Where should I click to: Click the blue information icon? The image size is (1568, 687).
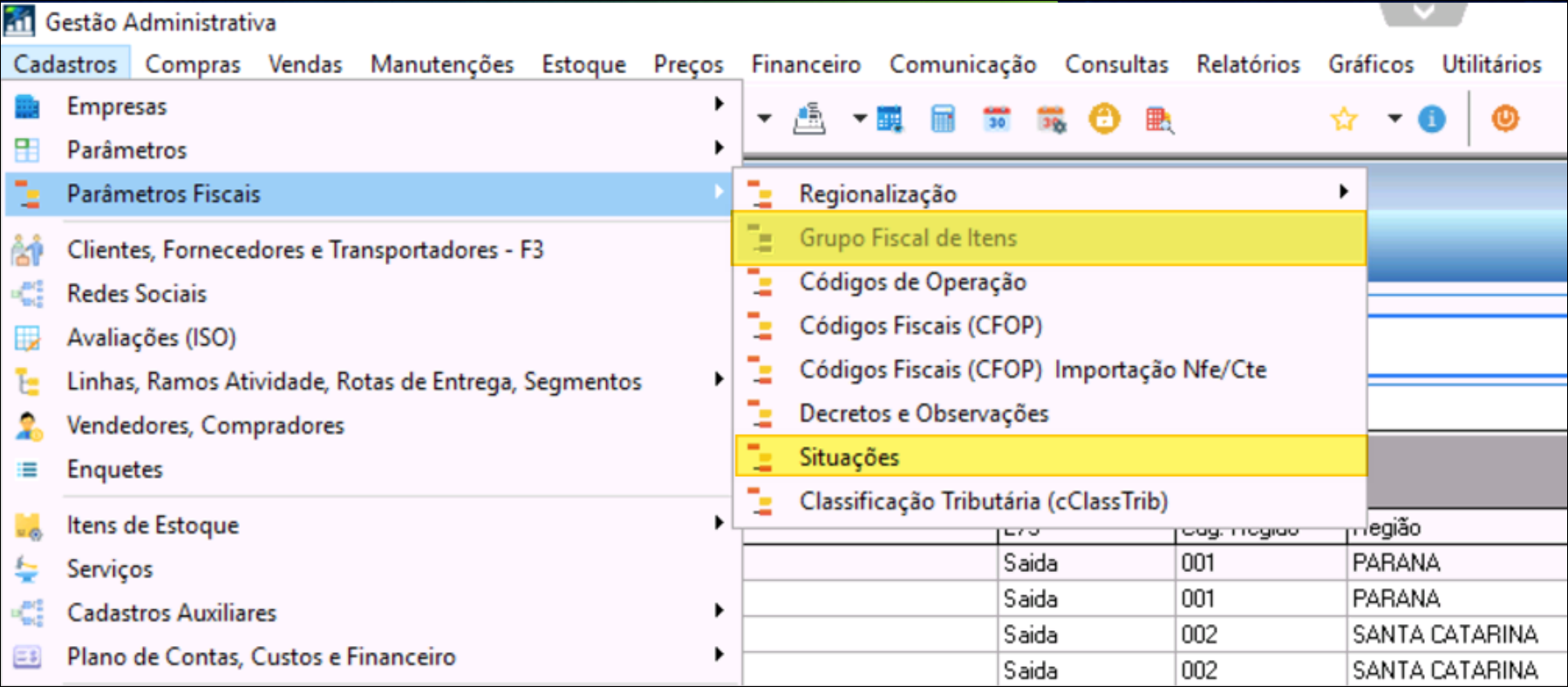[1431, 119]
